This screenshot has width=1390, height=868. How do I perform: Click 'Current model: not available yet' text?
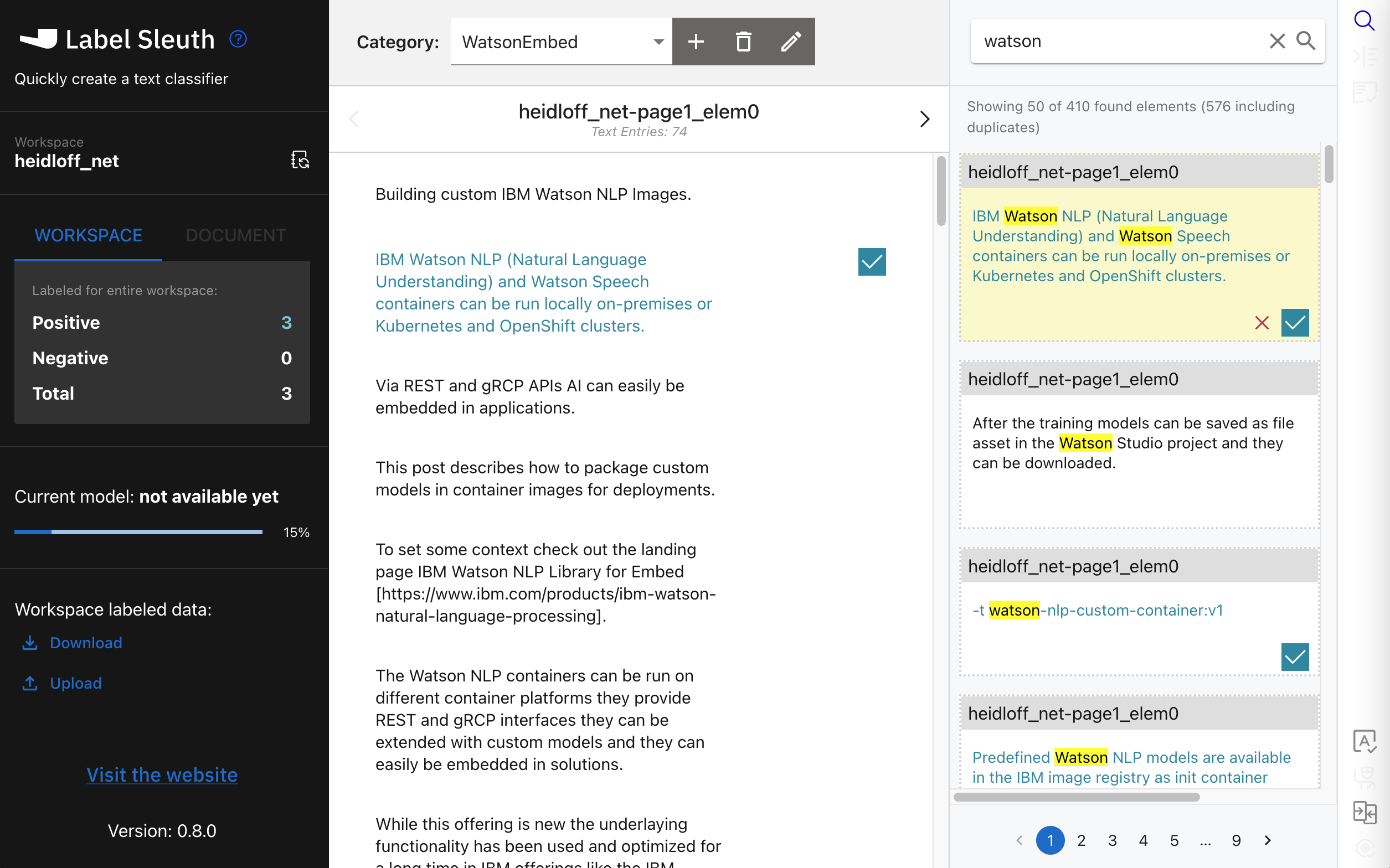coord(146,496)
